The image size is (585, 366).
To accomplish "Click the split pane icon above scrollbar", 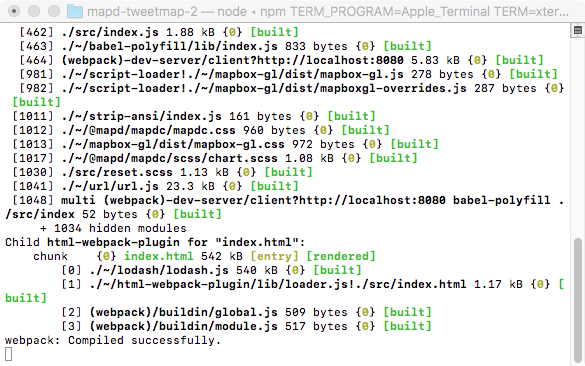I will click(578, 31).
